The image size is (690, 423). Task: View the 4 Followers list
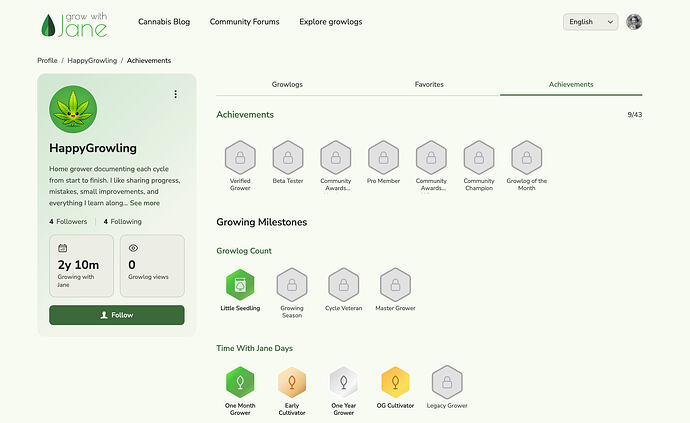(x=68, y=221)
